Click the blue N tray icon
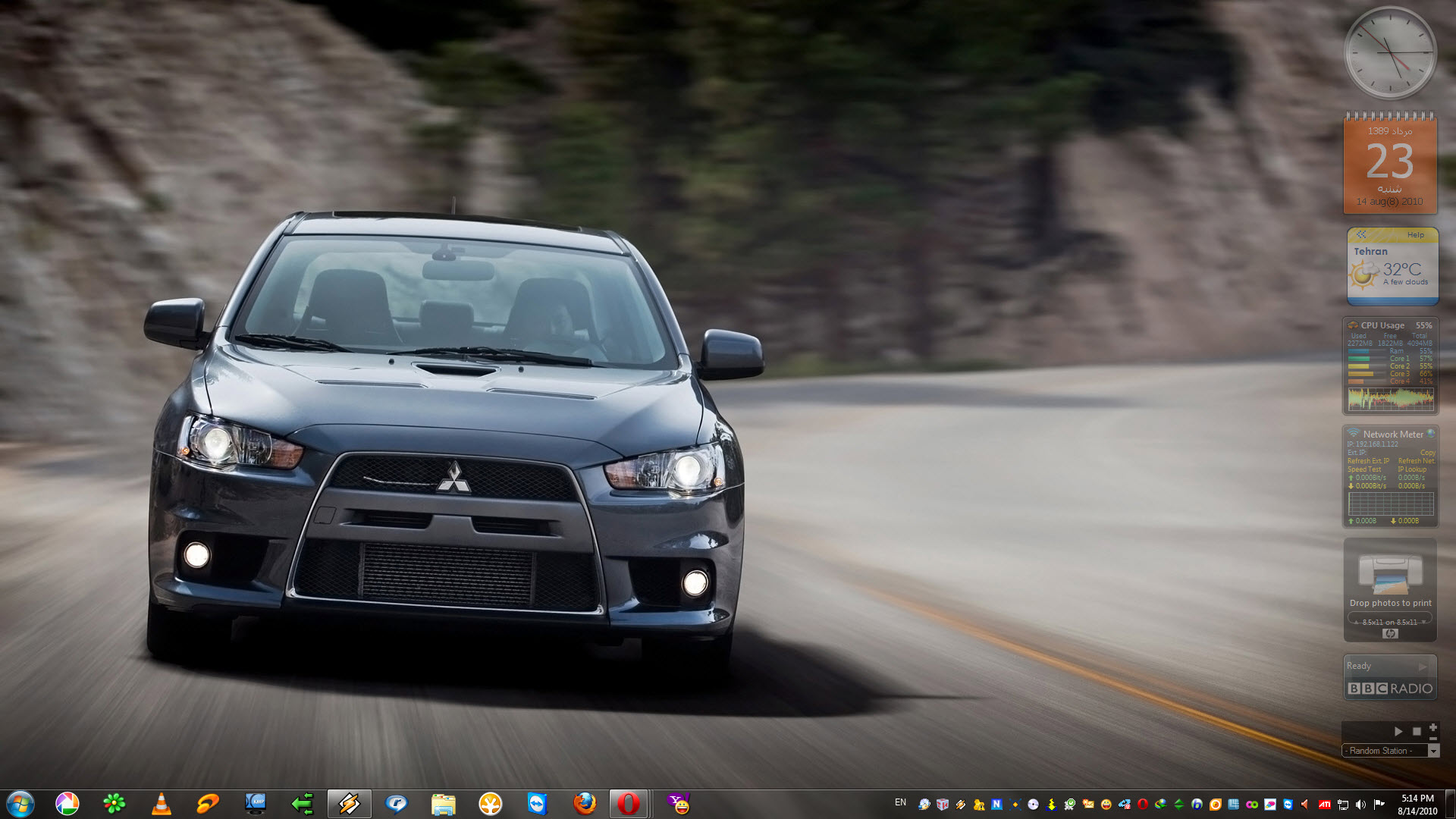1456x819 pixels. tap(996, 805)
